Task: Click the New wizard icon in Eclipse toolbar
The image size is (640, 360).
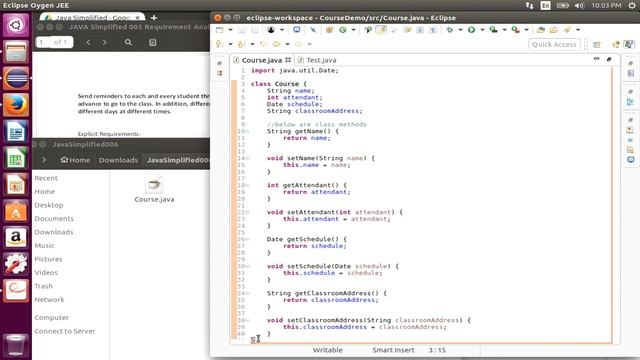Action: [x=220, y=30]
